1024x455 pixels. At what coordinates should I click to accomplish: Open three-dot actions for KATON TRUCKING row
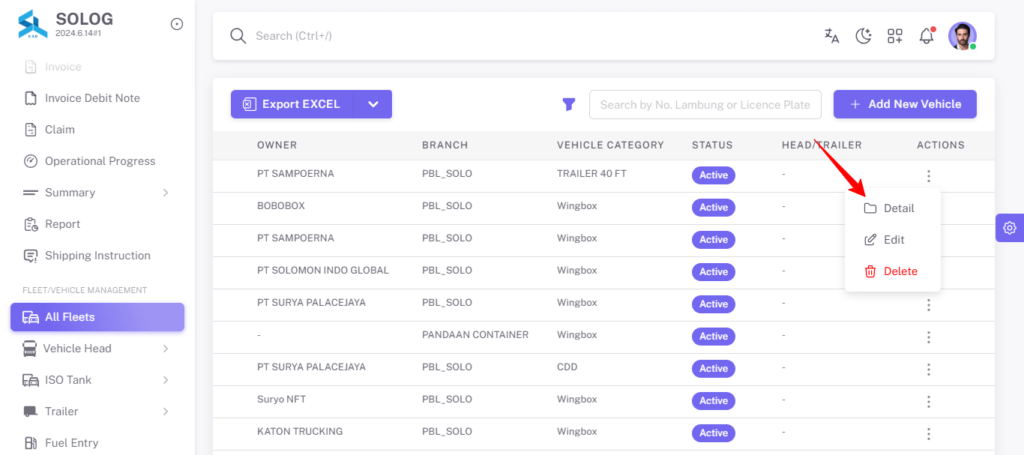click(x=928, y=434)
